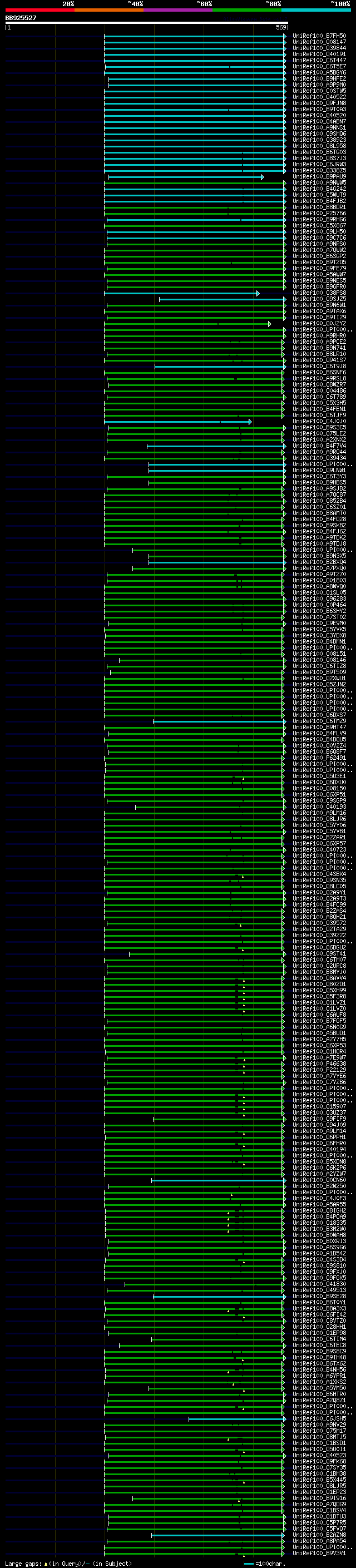Open hit label UniRef100_B2ZAR1
356x1568 pixels.
319,838
